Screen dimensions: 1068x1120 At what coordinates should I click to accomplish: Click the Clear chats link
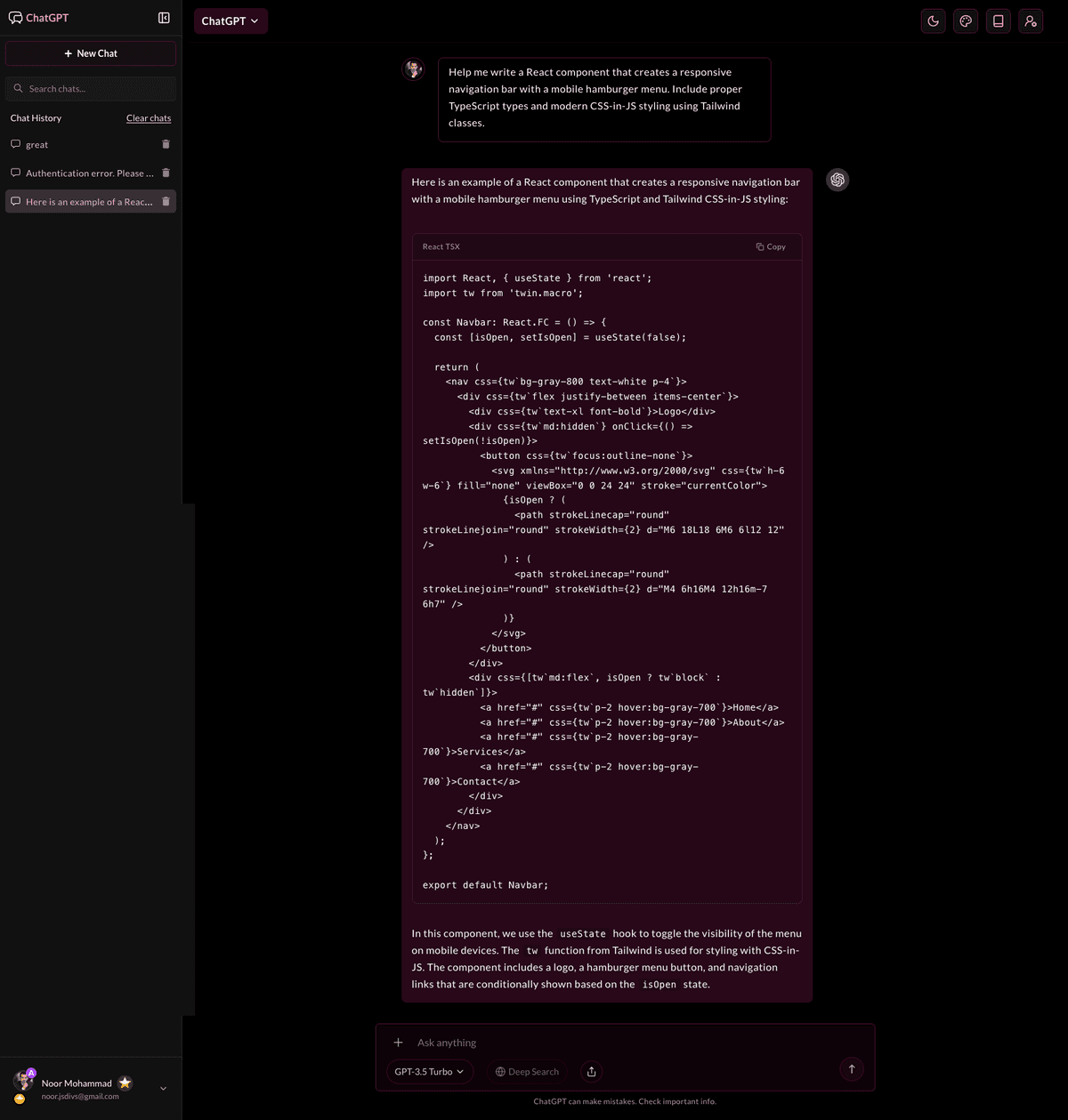coord(149,118)
